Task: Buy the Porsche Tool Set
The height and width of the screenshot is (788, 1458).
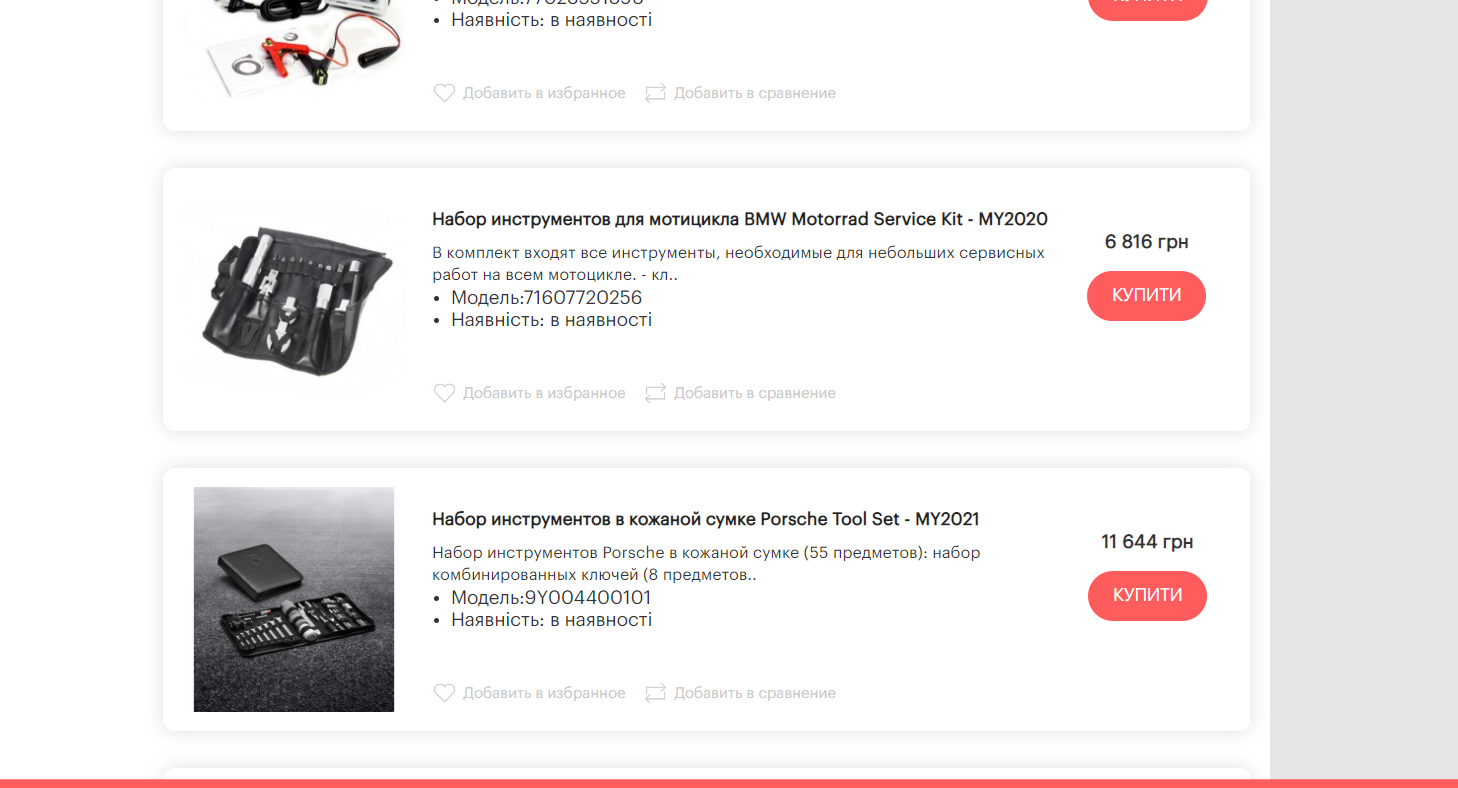Action: coord(1147,596)
